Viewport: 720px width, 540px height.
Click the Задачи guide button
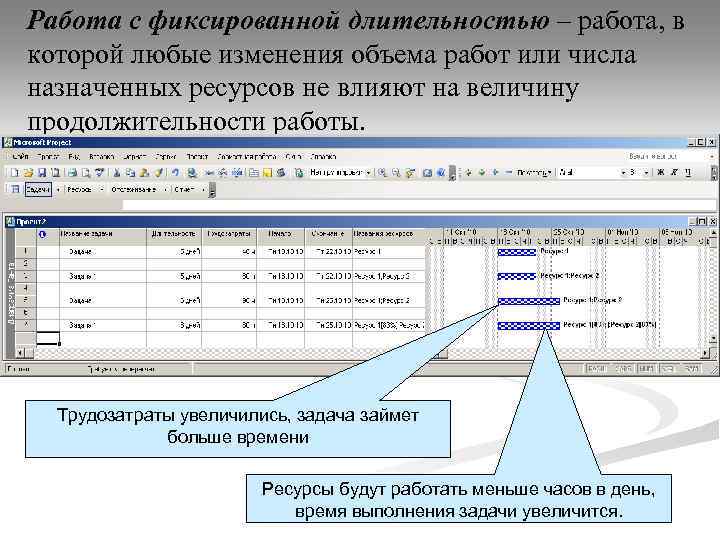pyautogui.click(x=38, y=189)
